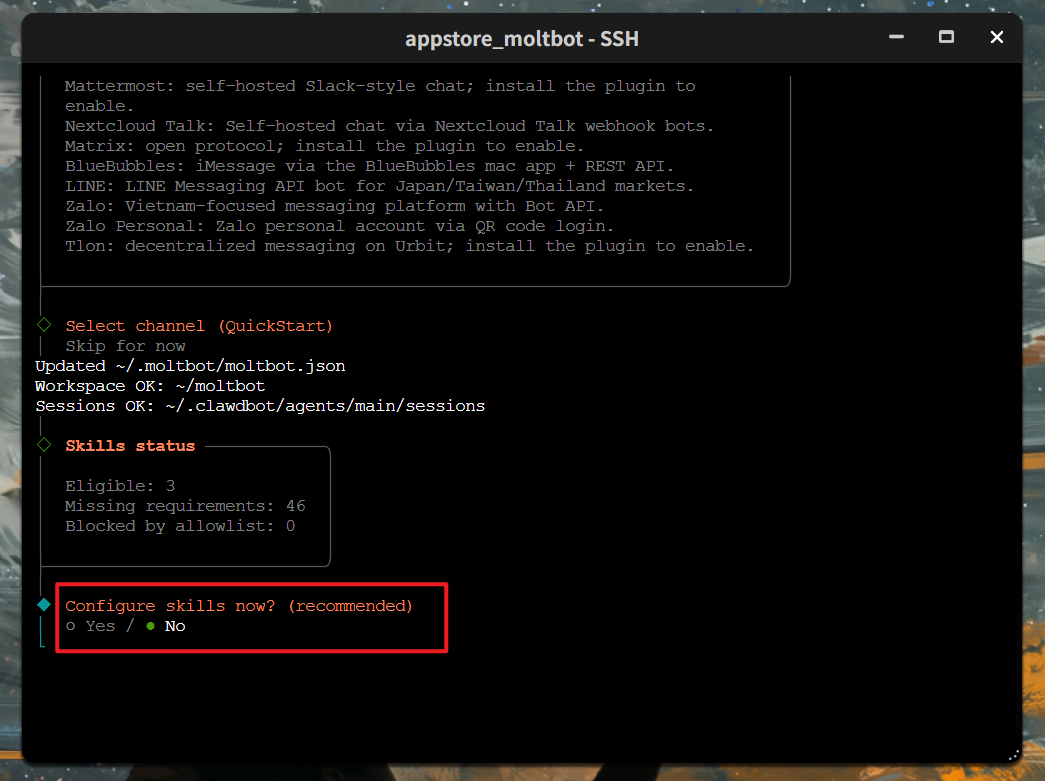Click the cyan diamond beside Configure skills prompt
The height and width of the screenshot is (781, 1045).
(x=44, y=605)
